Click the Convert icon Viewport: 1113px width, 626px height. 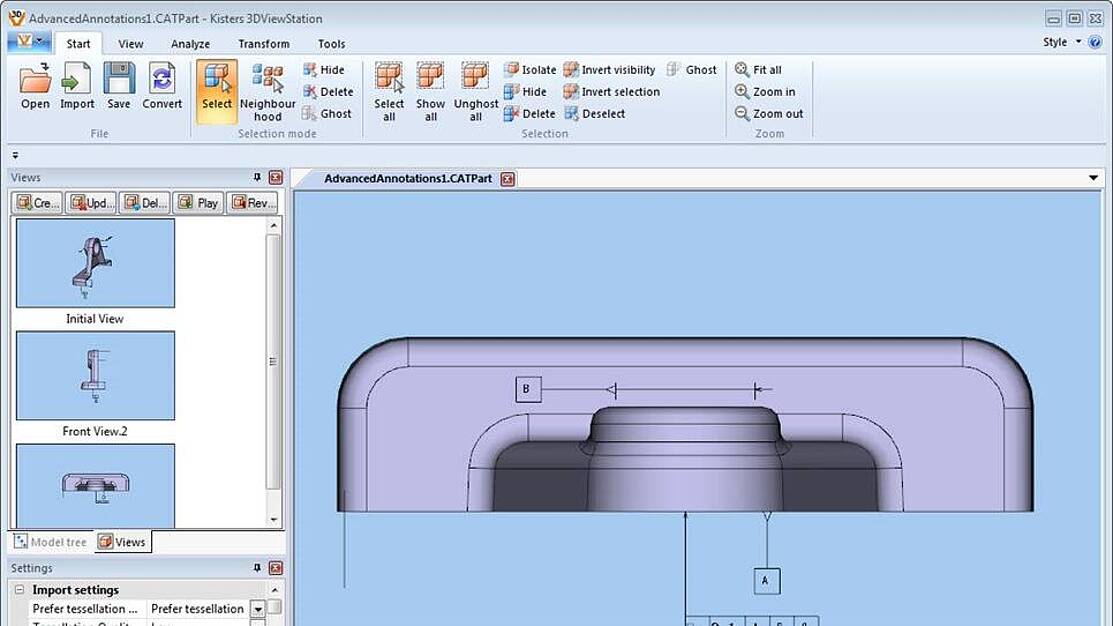[162, 86]
